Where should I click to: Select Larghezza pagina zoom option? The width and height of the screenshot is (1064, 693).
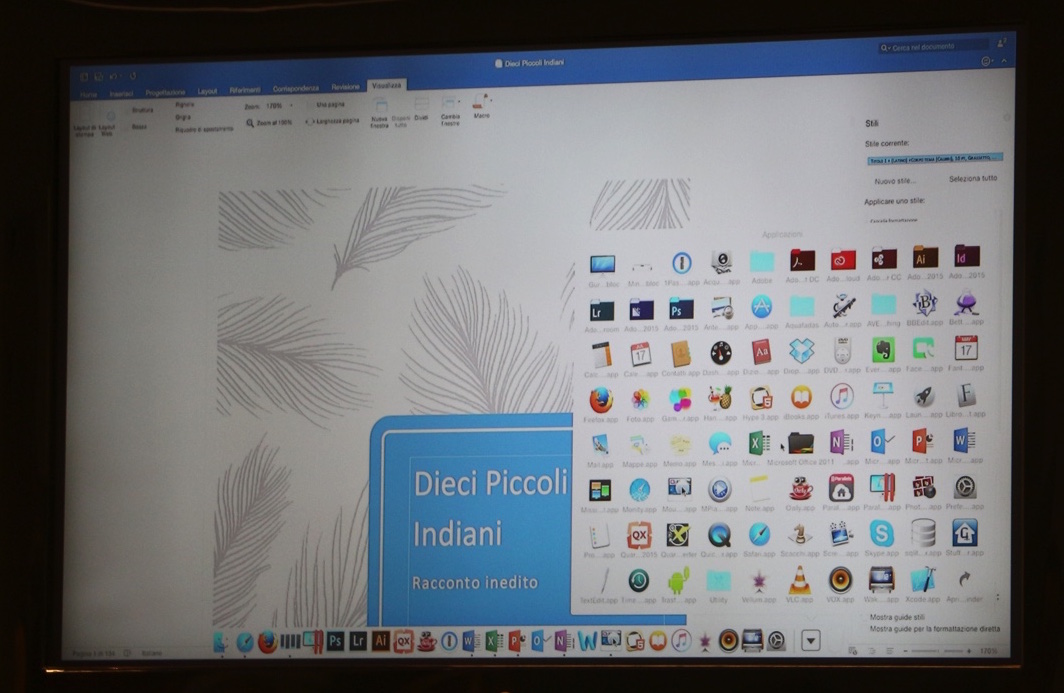[332, 121]
